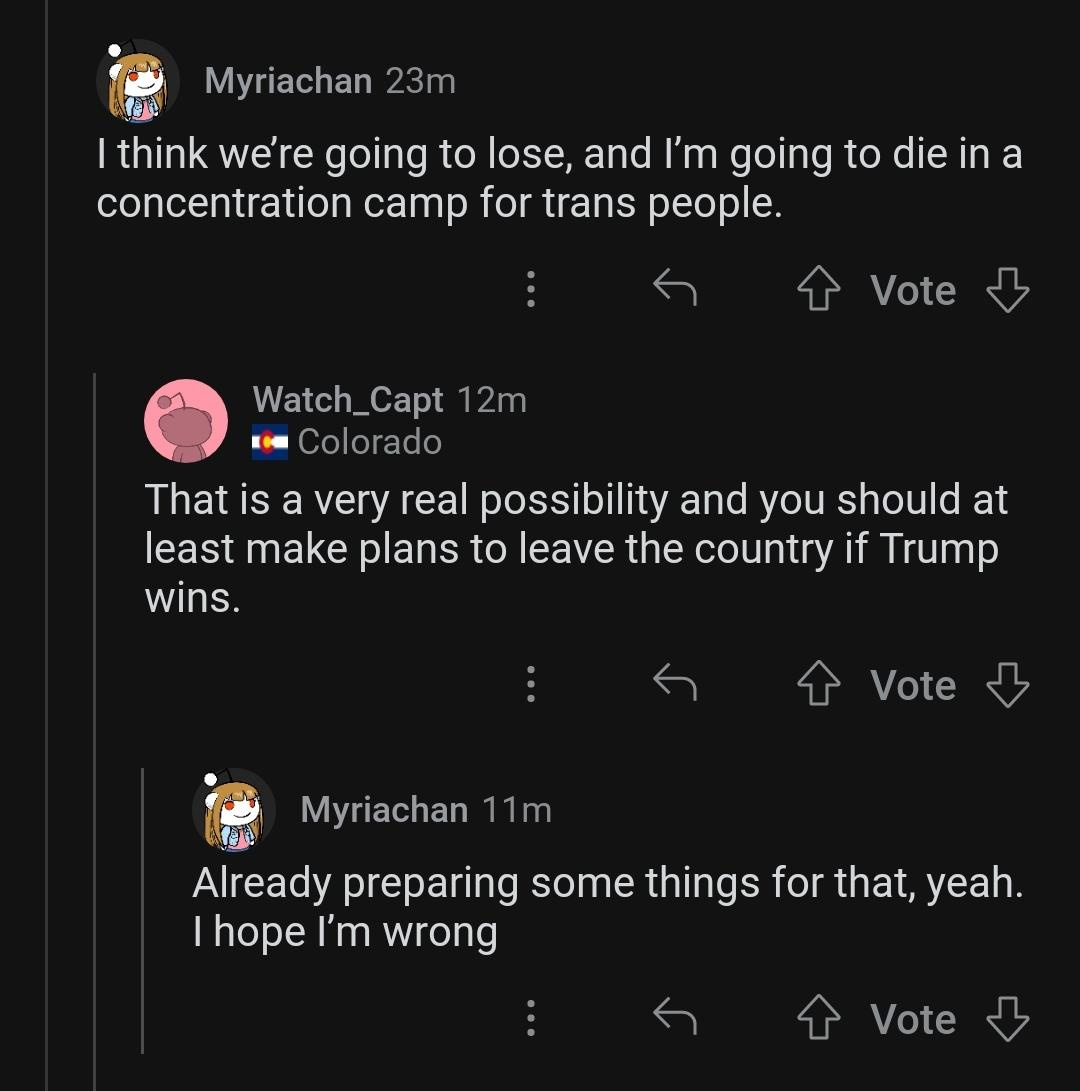Click the Colorado flag flair icon

(x=270, y=442)
